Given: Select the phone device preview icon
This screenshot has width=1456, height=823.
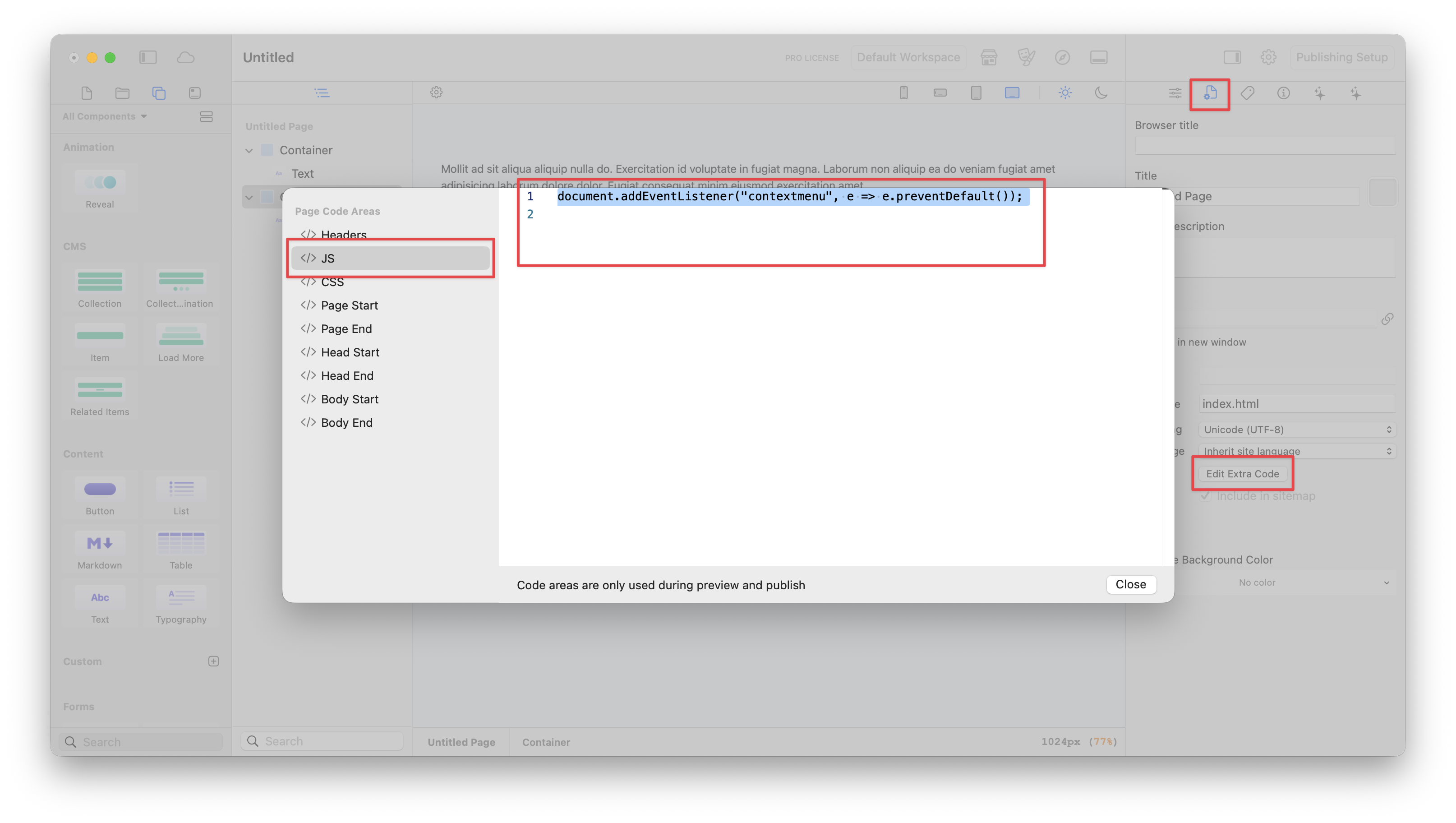Looking at the screenshot, I should coord(904,92).
